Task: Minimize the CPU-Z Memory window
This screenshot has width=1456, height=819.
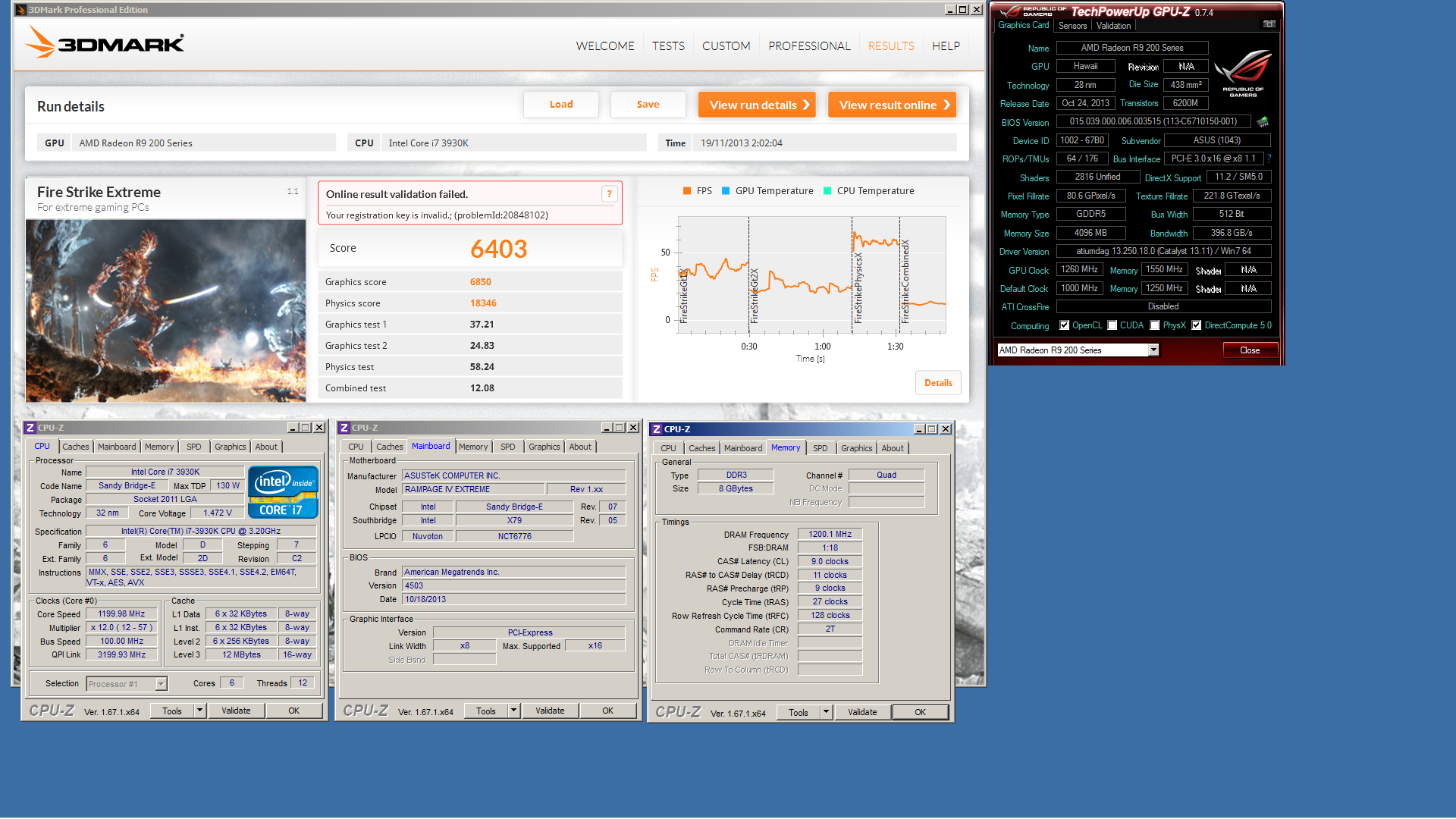Action: [918, 429]
